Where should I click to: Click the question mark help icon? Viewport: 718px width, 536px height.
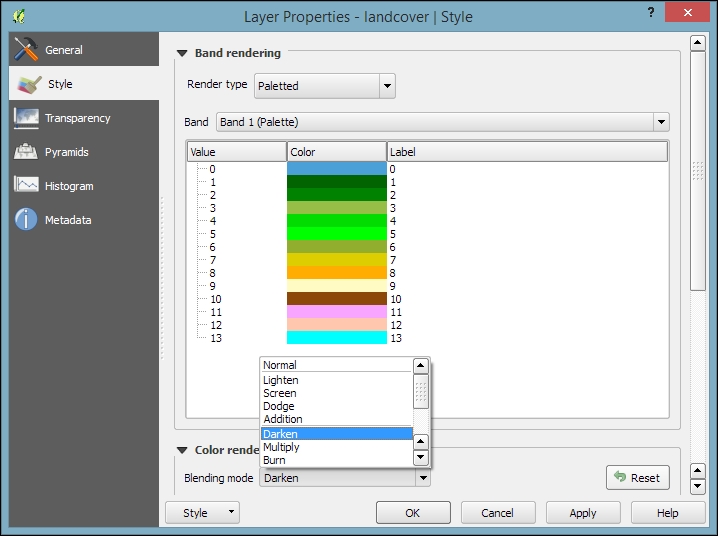pyautogui.click(x=651, y=12)
